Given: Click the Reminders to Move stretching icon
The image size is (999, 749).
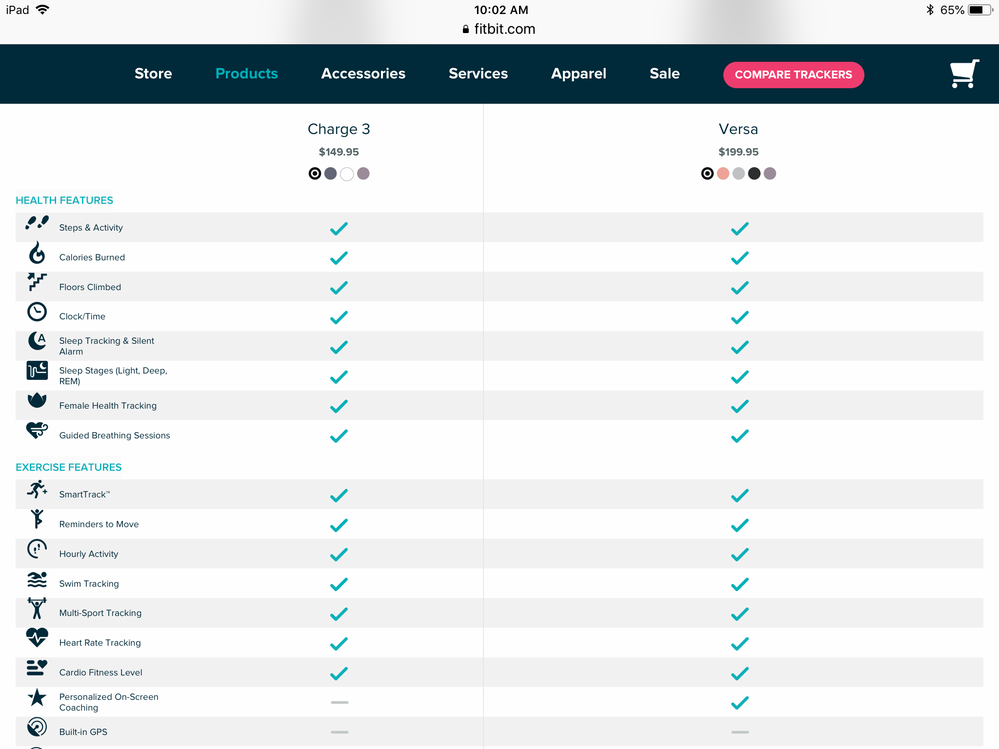Looking at the screenshot, I should click(37, 518).
